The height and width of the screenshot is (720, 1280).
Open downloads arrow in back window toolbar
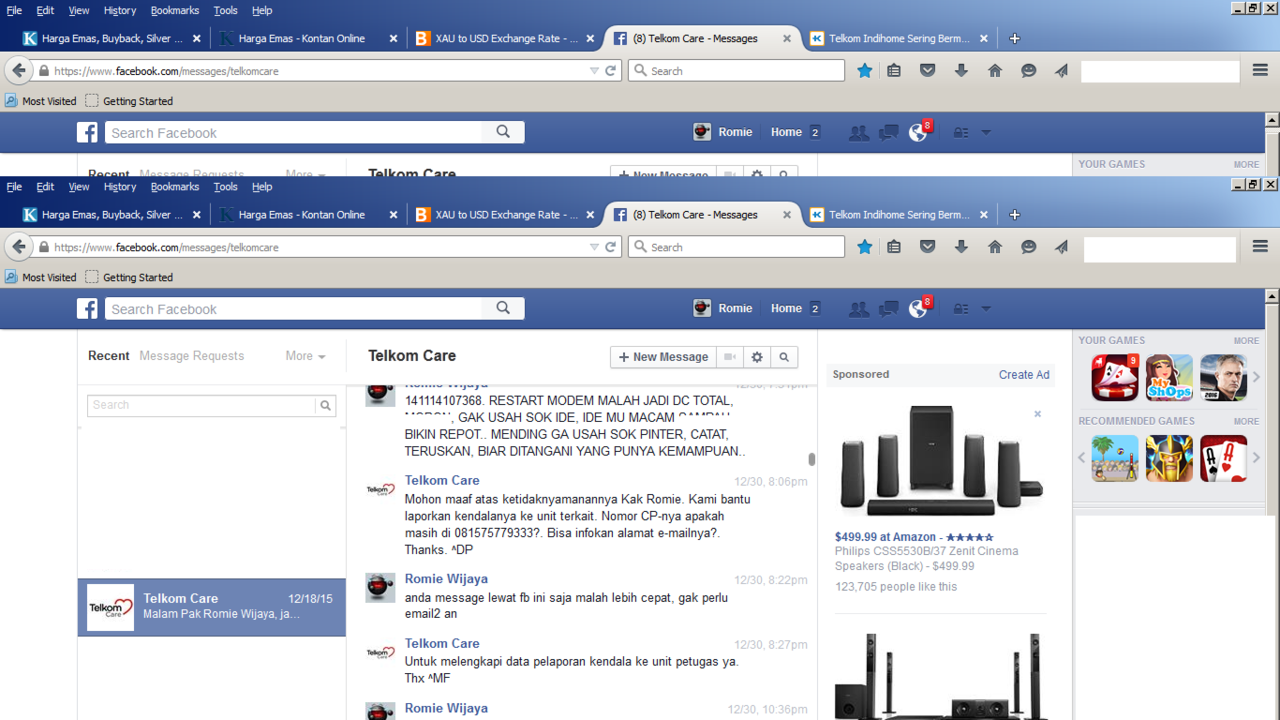pos(961,71)
